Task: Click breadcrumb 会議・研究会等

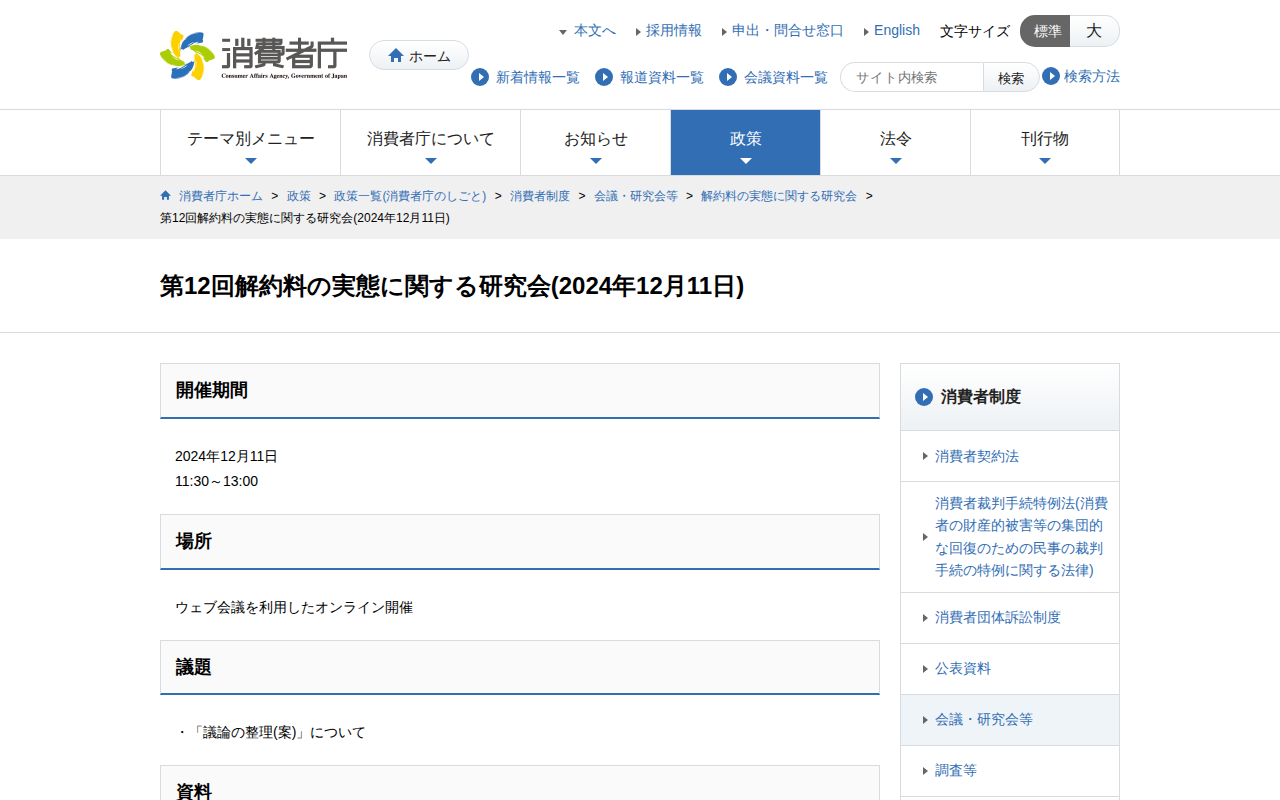Action: (636, 196)
